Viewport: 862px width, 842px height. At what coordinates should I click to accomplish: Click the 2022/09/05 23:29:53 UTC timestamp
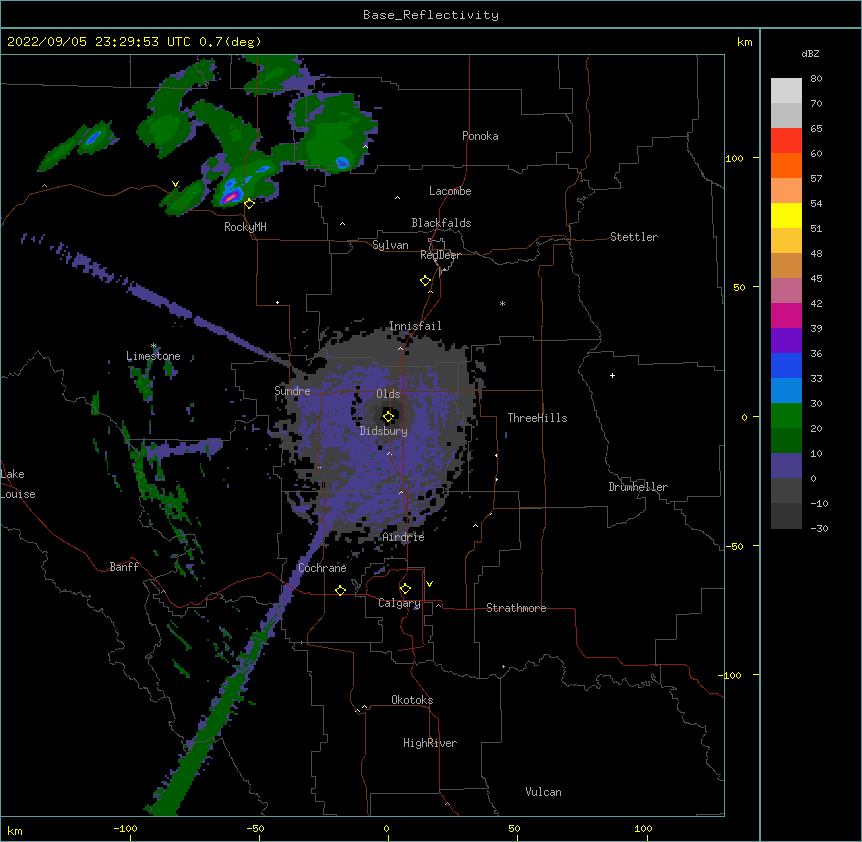[99, 42]
